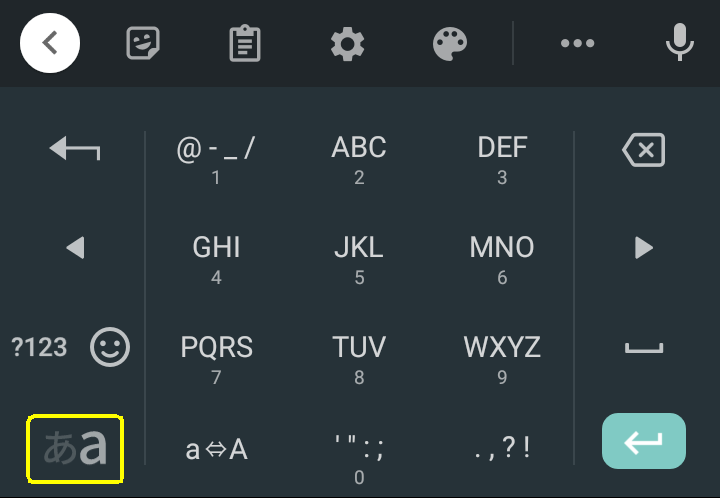Open the emoji smiley picker
The height and width of the screenshot is (498, 720).
[x=110, y=347]
